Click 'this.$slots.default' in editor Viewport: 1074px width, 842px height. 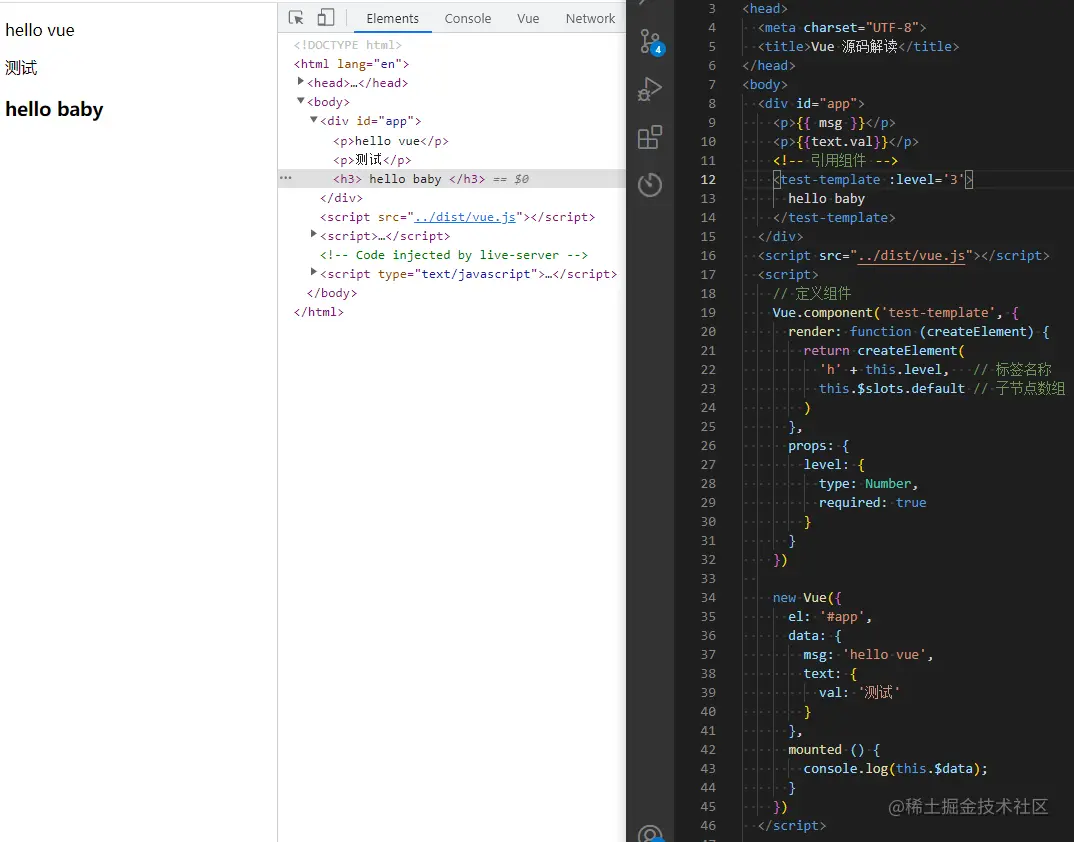point(892,388)
